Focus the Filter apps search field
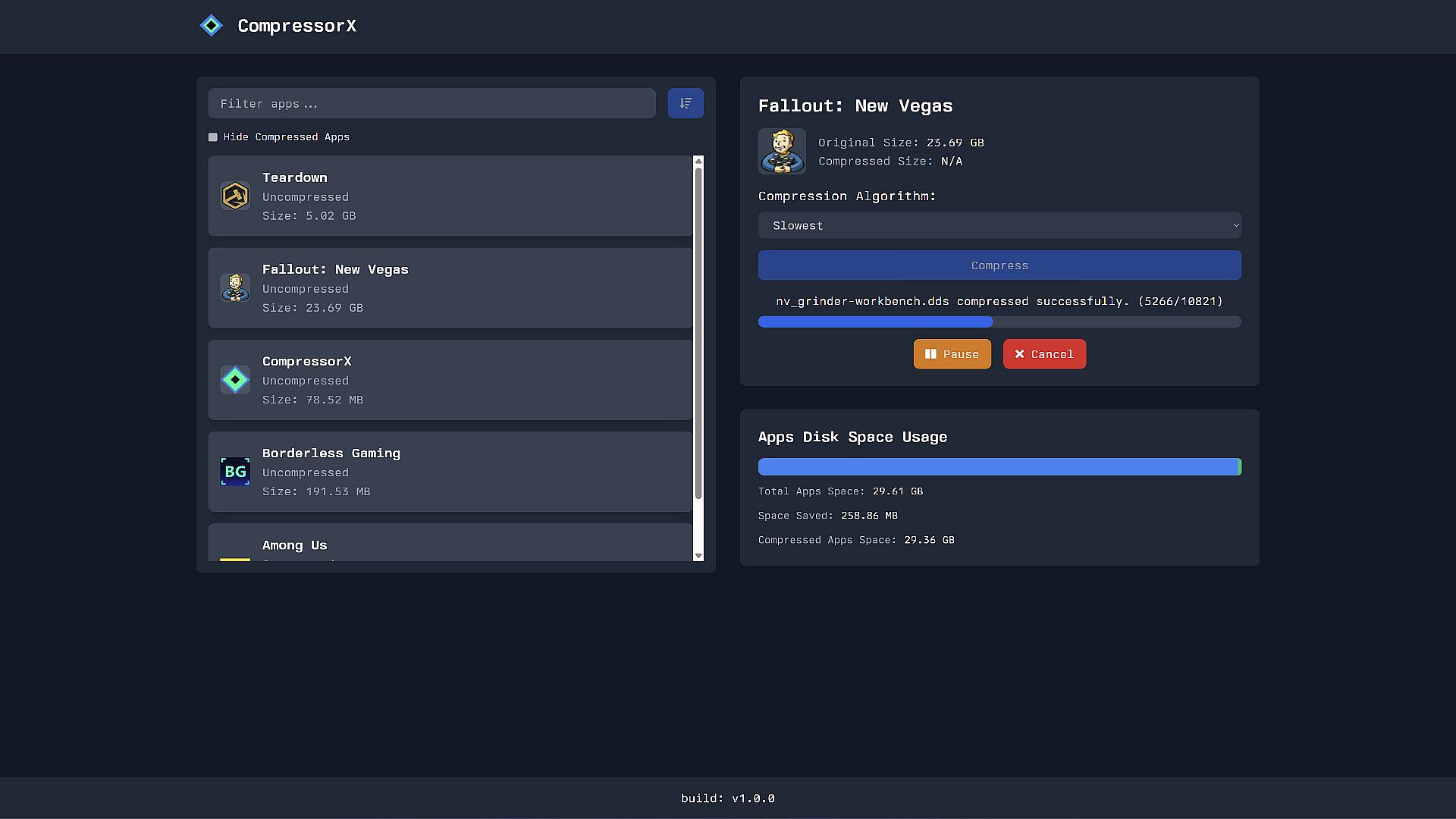 coord(431,103)
